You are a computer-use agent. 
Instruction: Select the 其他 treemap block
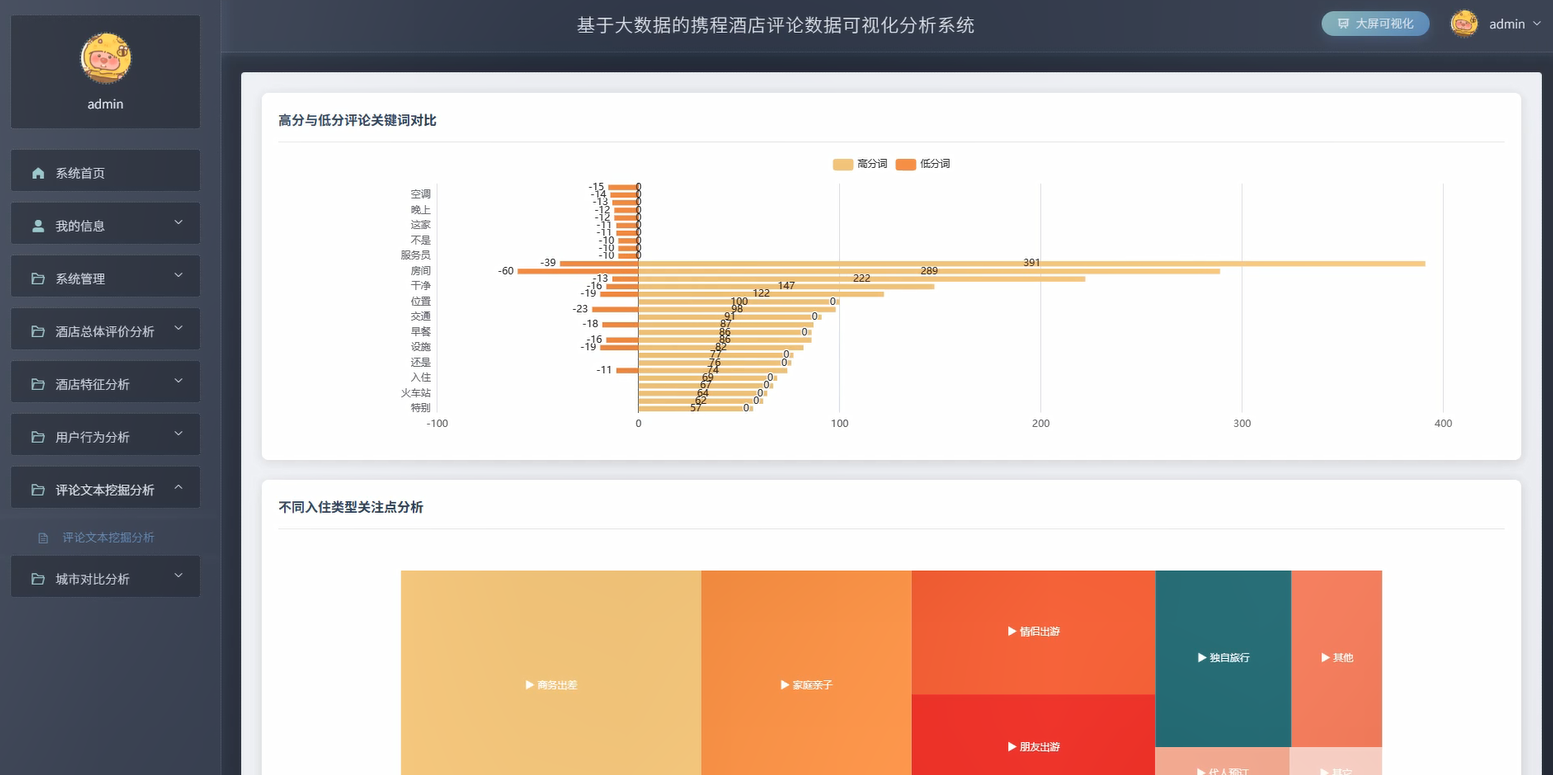coord(1336,658)
